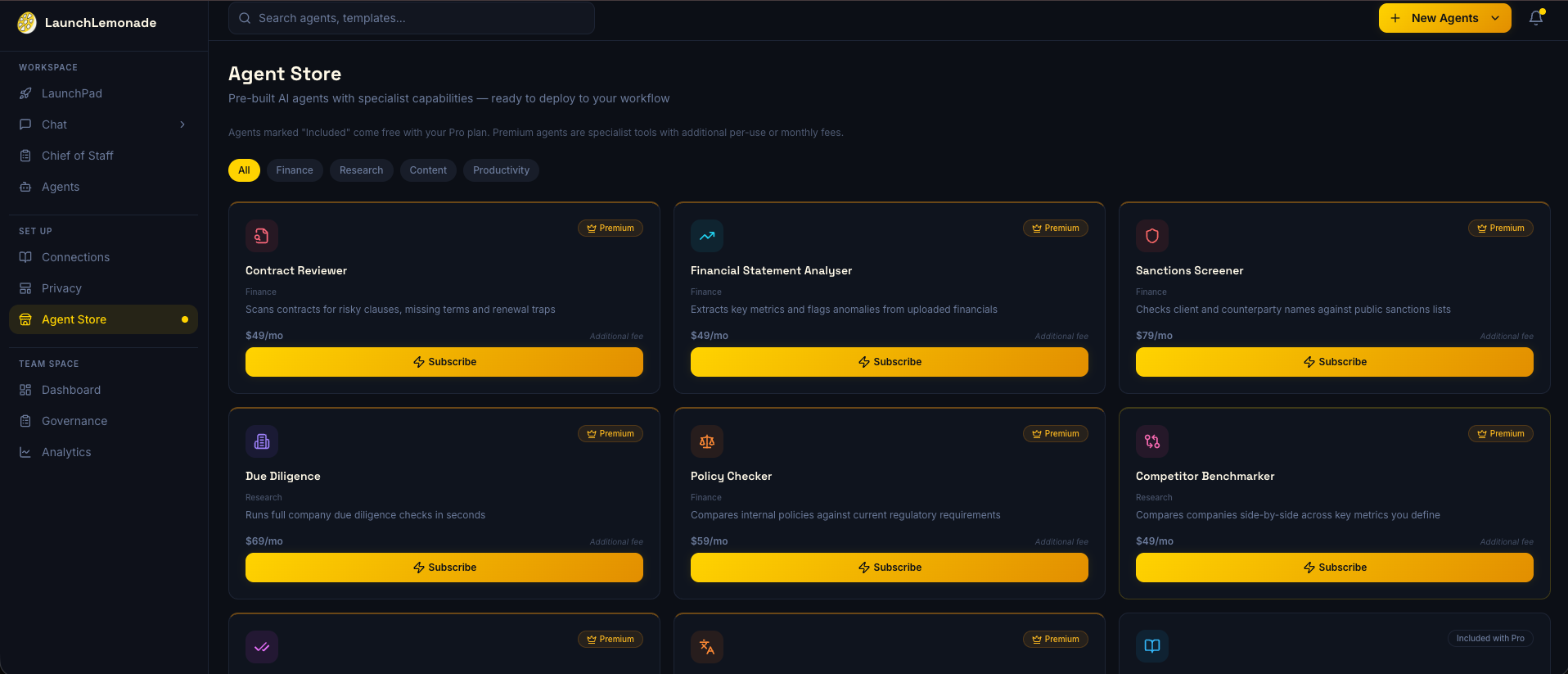Screen dimensions: 1568x674
Task: Toggle the Productivity filter pill
Action: coord(500,170)
